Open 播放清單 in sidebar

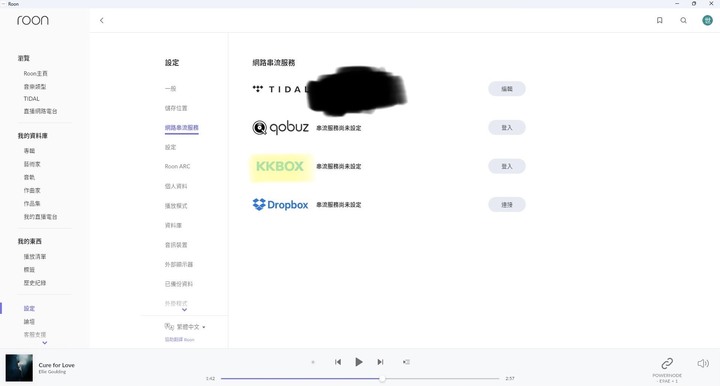click(35, 257)
